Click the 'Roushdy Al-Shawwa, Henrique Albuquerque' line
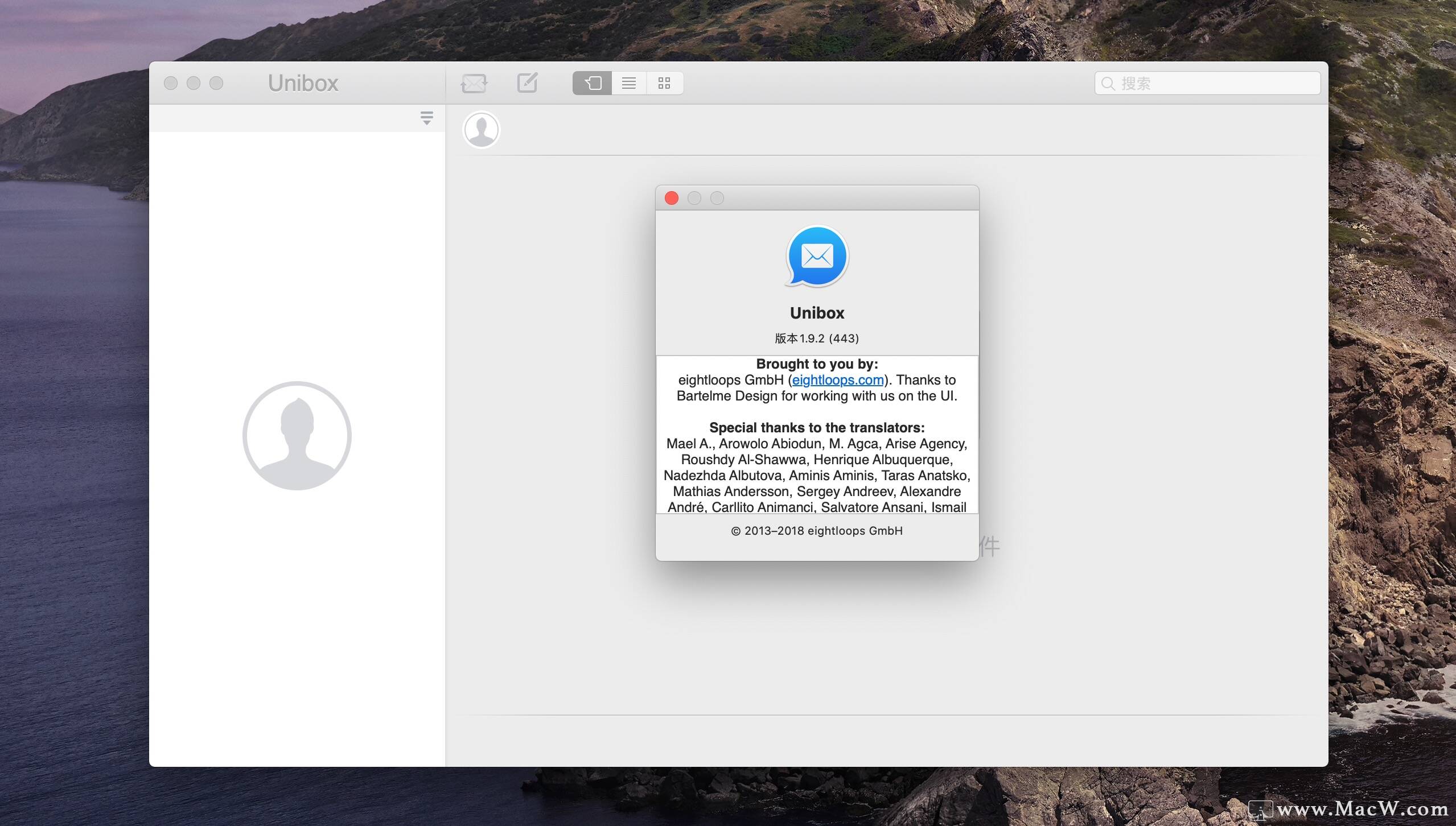 817,460
